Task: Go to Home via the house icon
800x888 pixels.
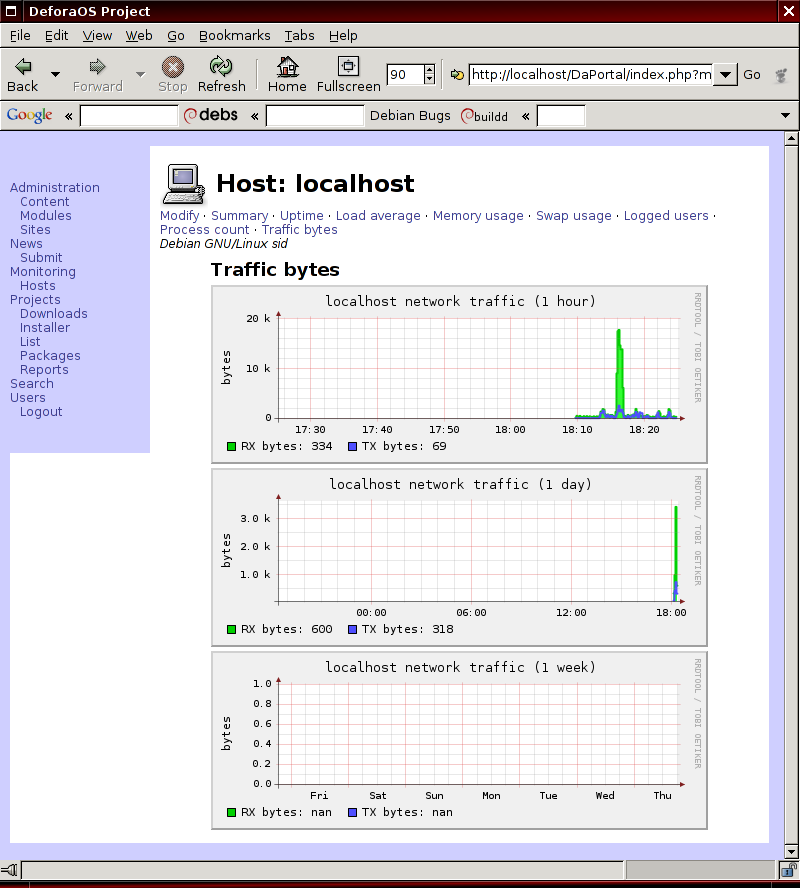Action: (x=287, y=67)
